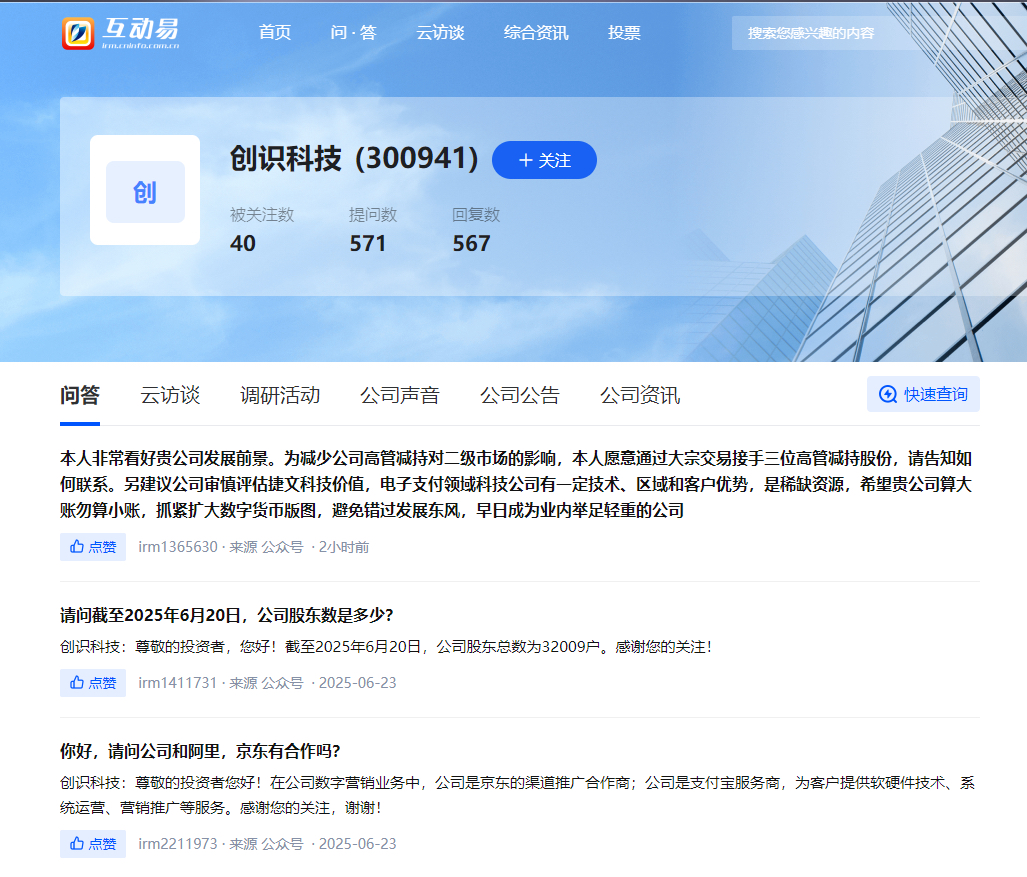Screen dimensions: 1027x877
Task: Open user irm2211973 profile
Action: pos(177,844)
